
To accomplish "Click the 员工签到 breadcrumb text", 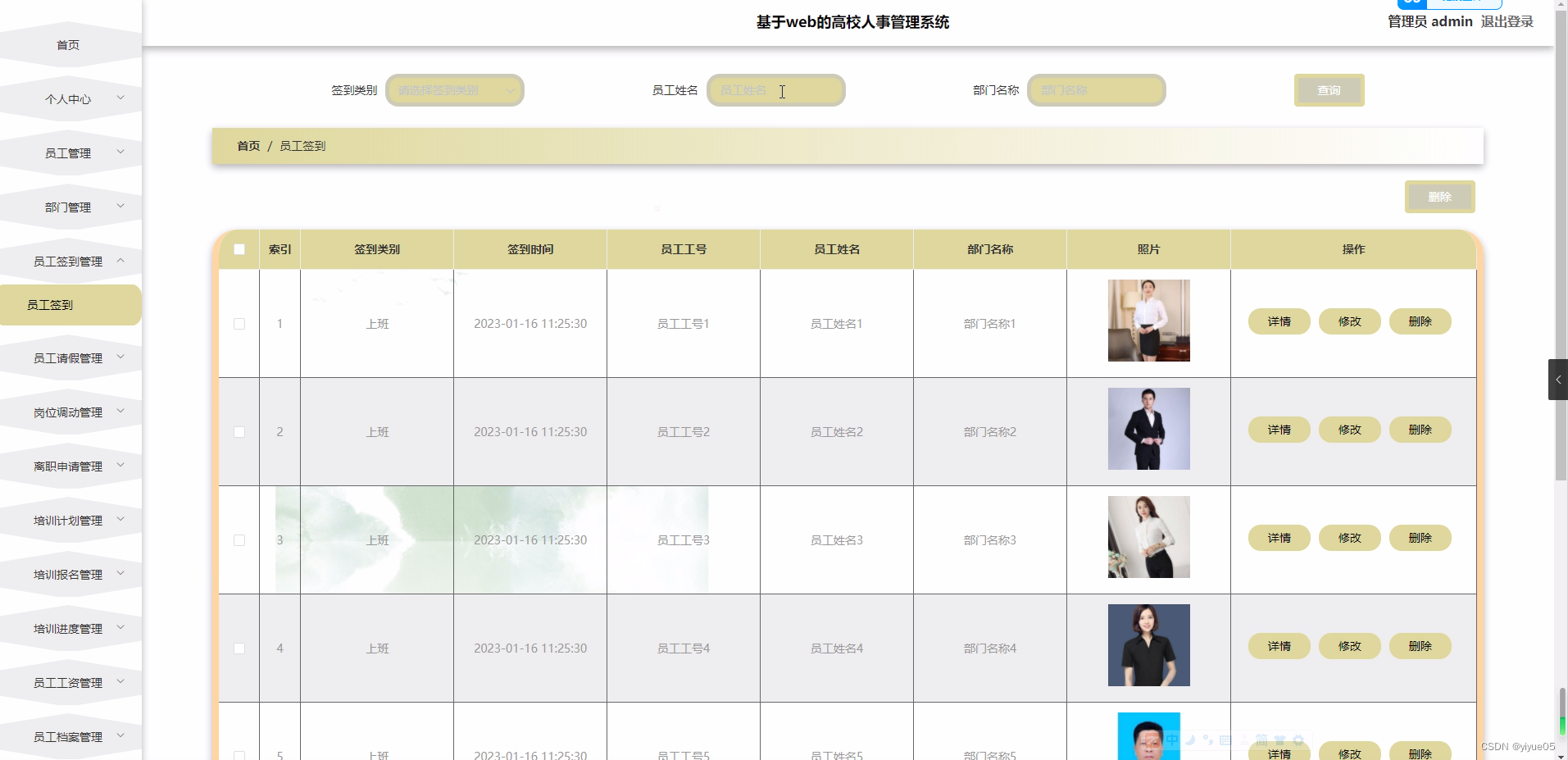I will pos(302,146).
